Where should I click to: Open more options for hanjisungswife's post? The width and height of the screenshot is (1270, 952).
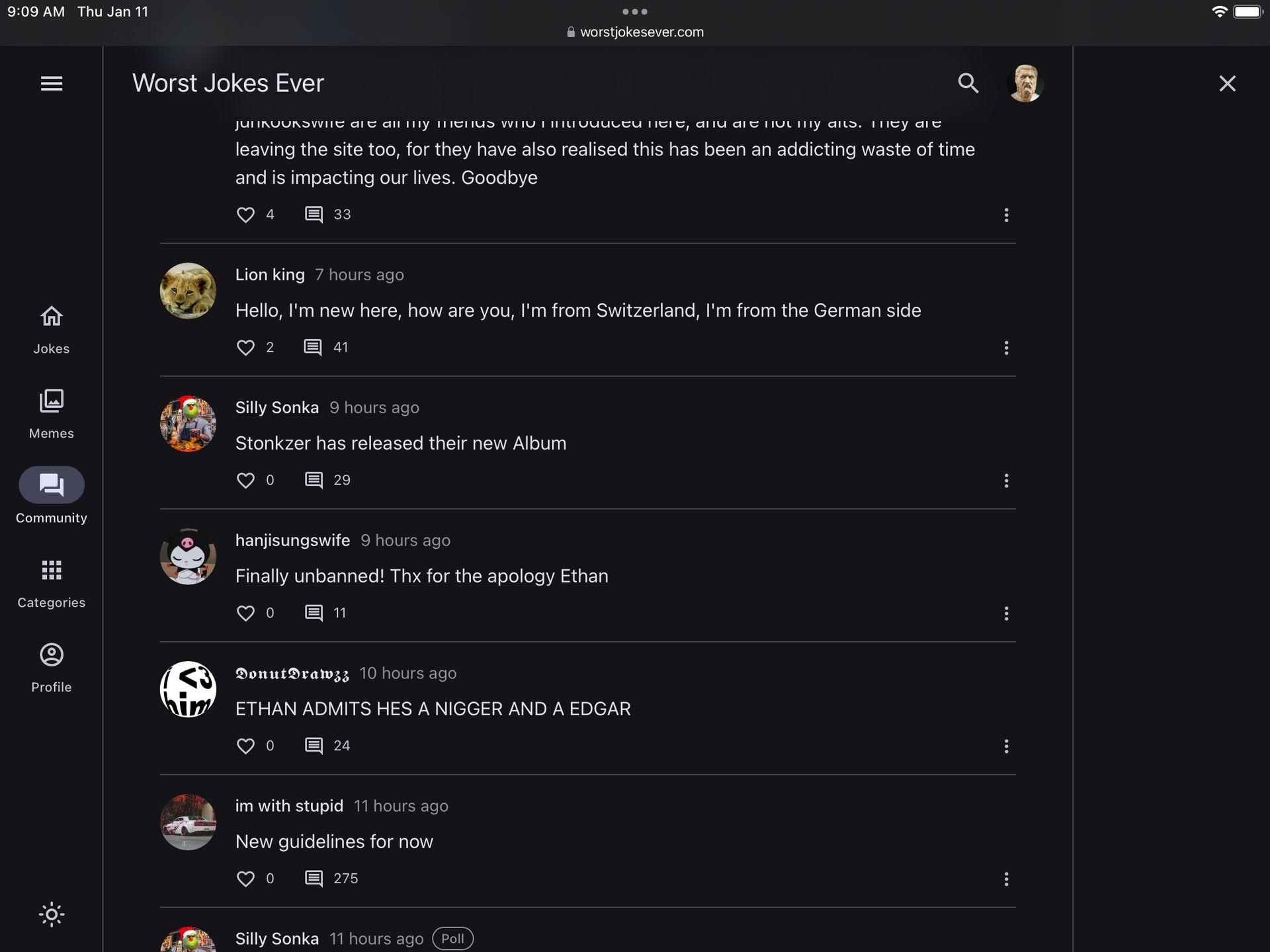tap(1006, 614)
